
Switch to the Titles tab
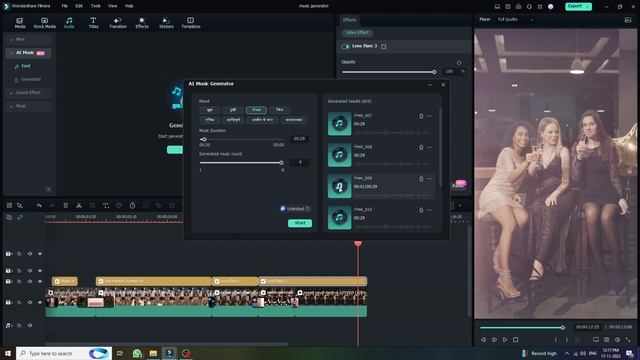[x=93, y=23]
